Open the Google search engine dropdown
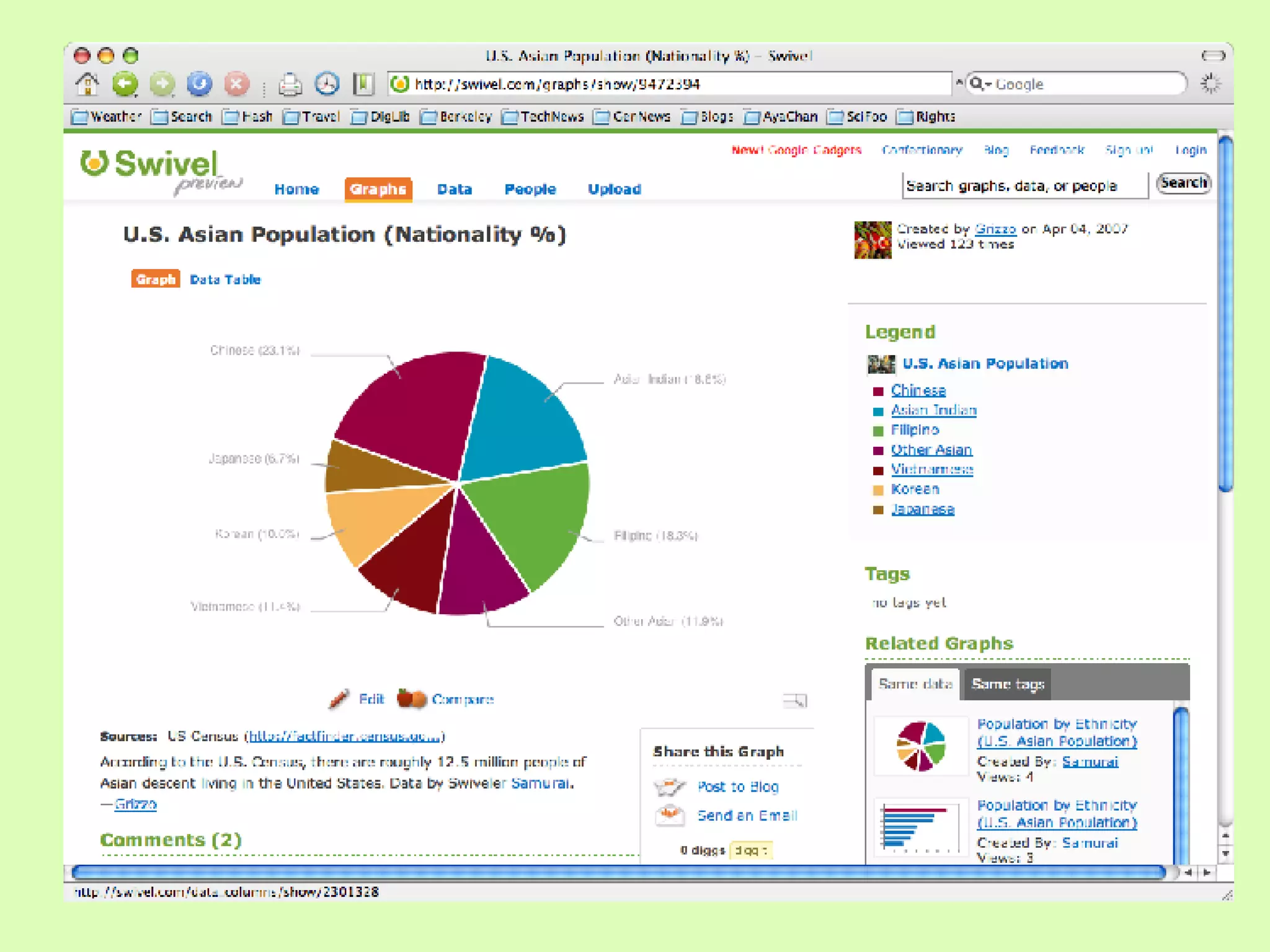The image size is (1270, 952). [x=980, y=84]
